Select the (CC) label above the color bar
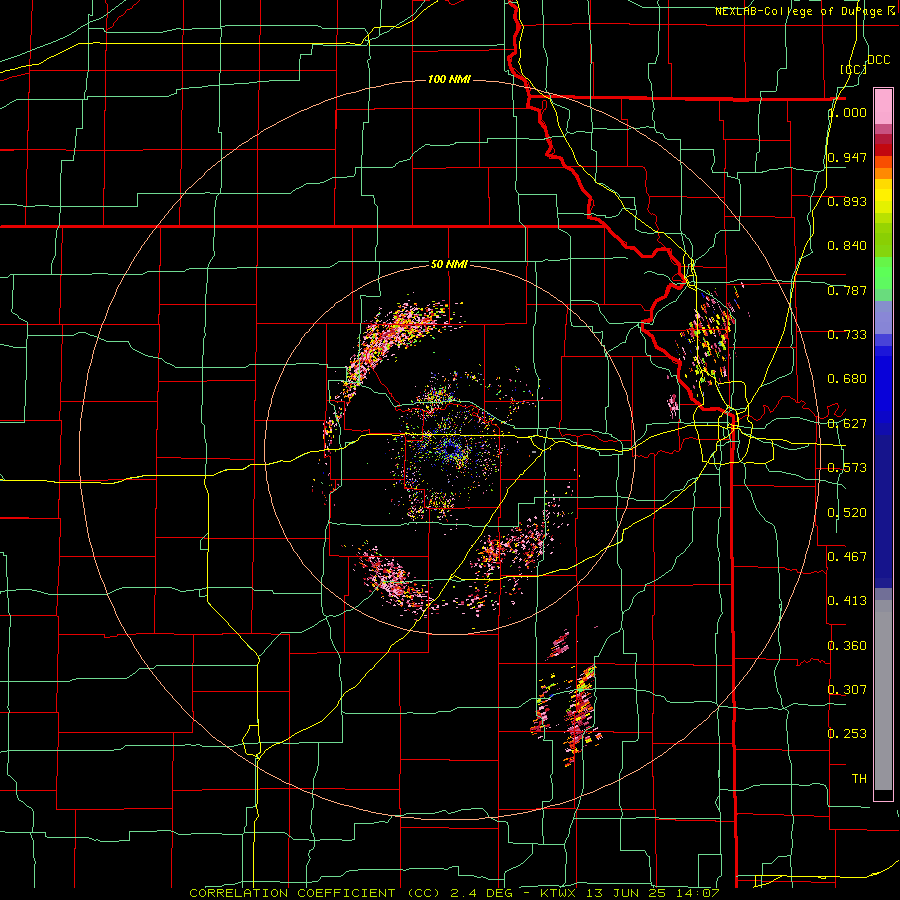 (x=853, y=69)
